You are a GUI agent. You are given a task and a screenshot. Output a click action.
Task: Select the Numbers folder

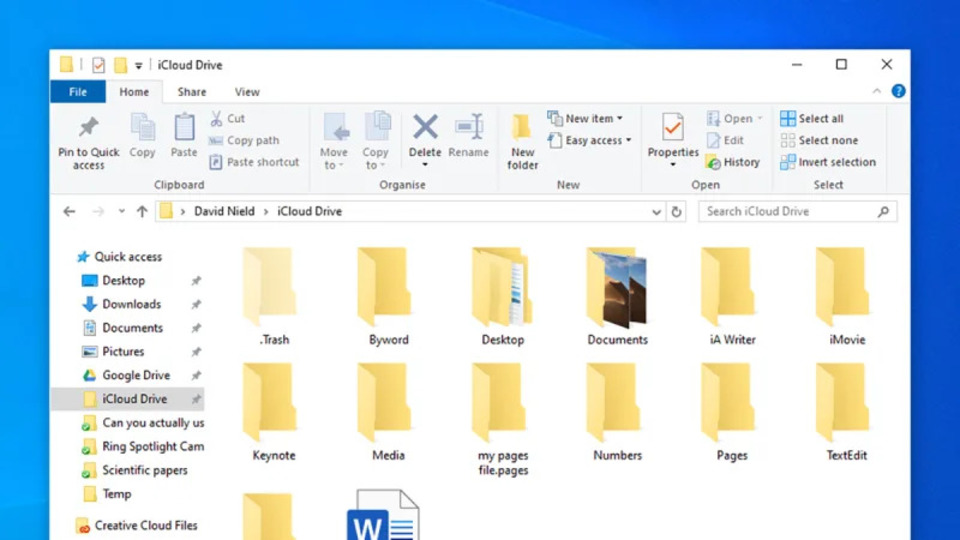(617, 412)
